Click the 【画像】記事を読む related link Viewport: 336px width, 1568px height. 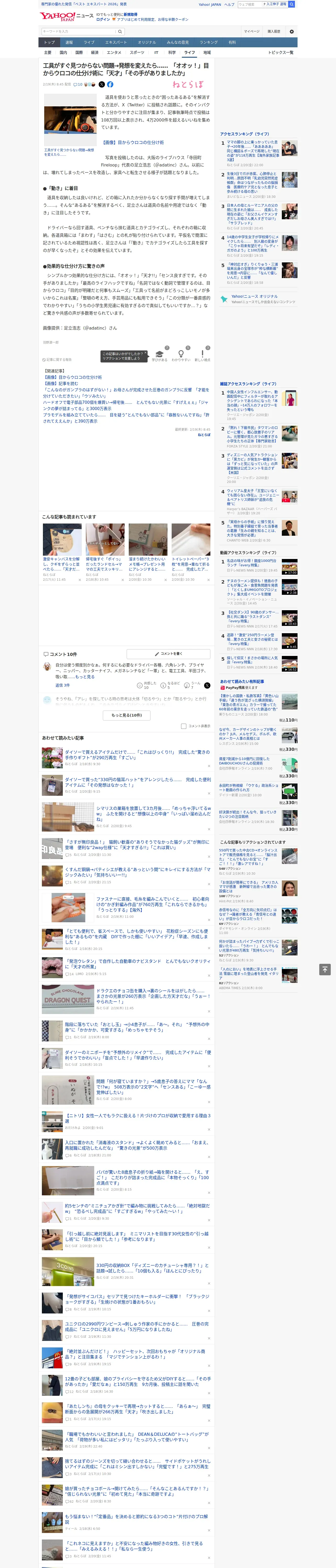(60, 383)
